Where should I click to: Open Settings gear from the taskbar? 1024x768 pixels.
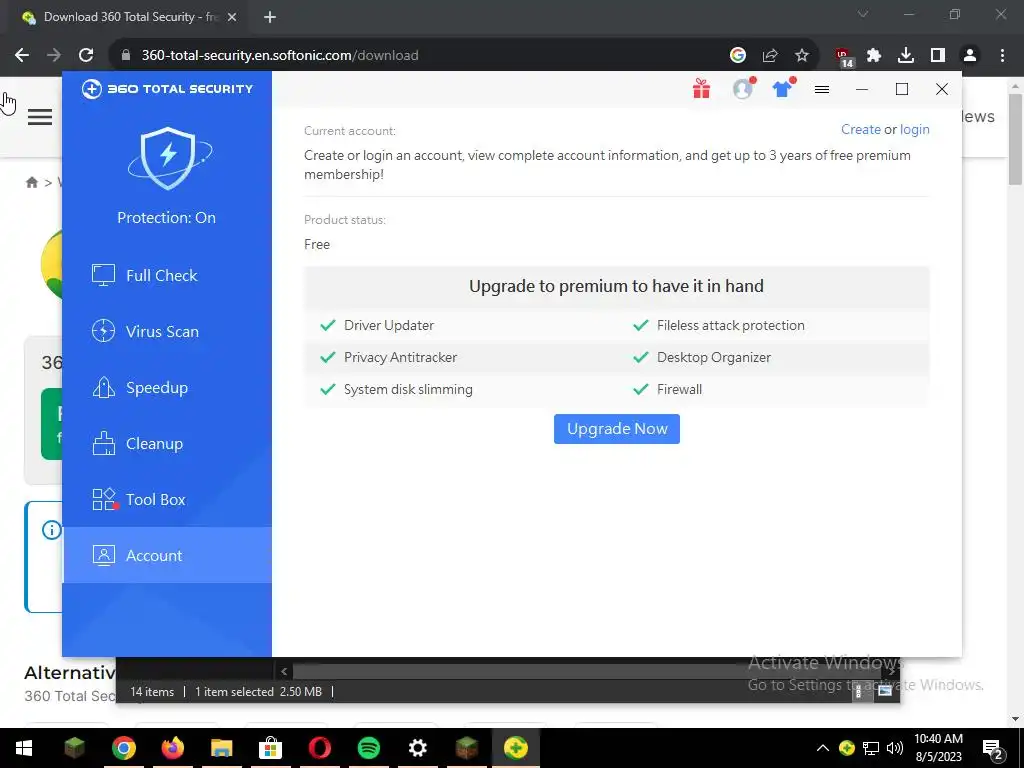(x=417, y=748)
